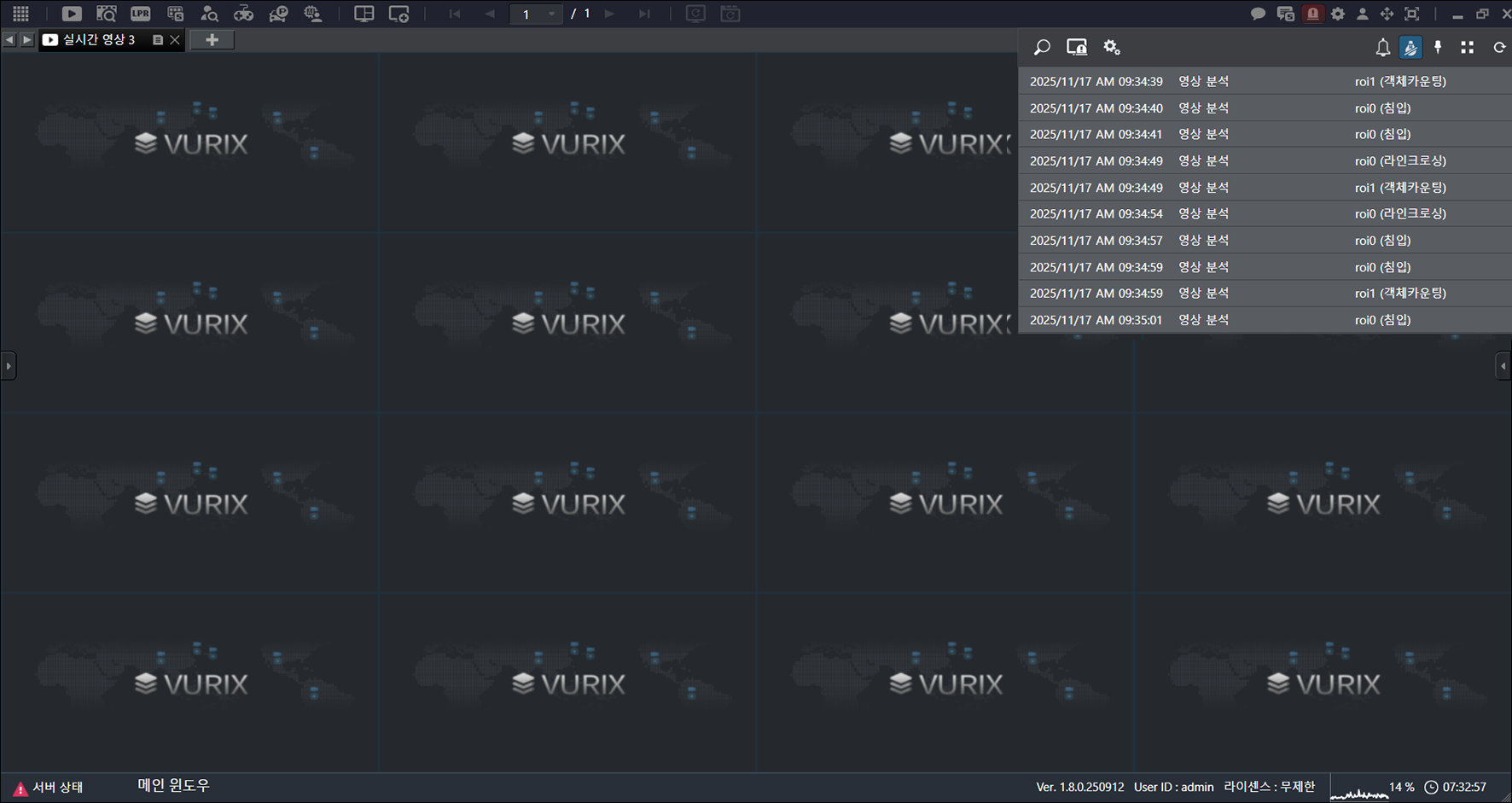This screenshot has height=803, width=1512.
Task: Click the screen sequence refresh icon
Action: (x=695, y=14)
